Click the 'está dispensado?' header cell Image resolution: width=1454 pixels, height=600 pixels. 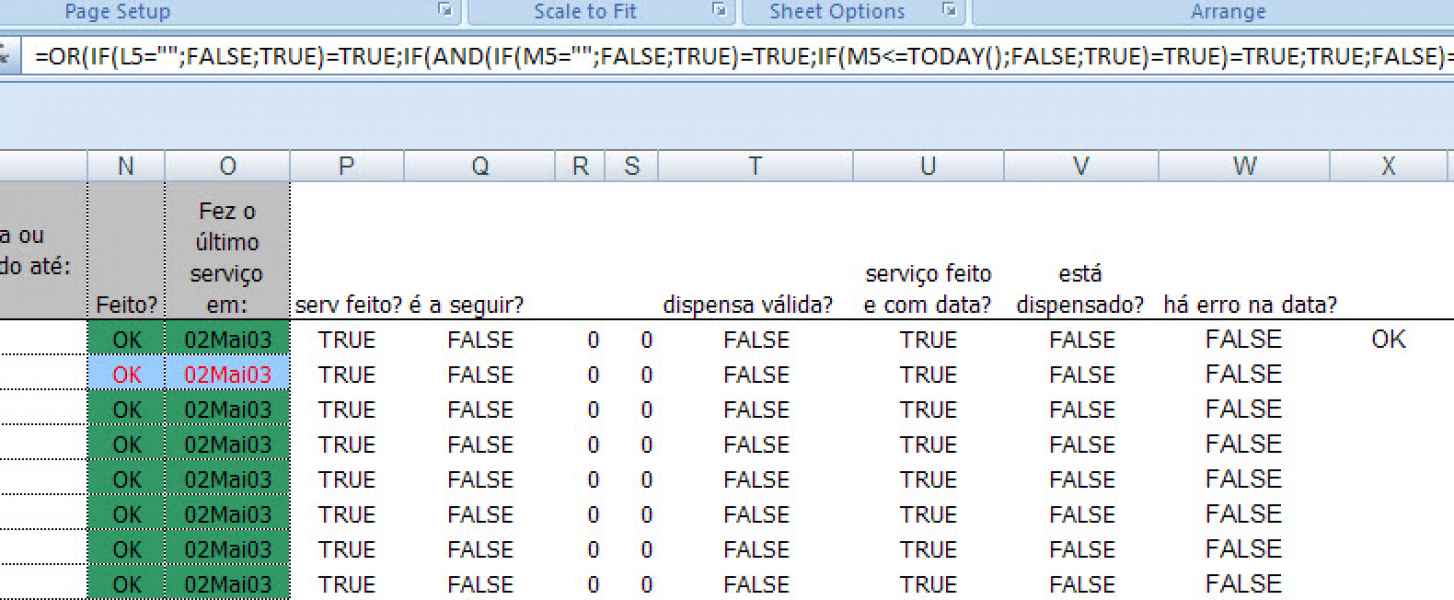pos(1080,290)
